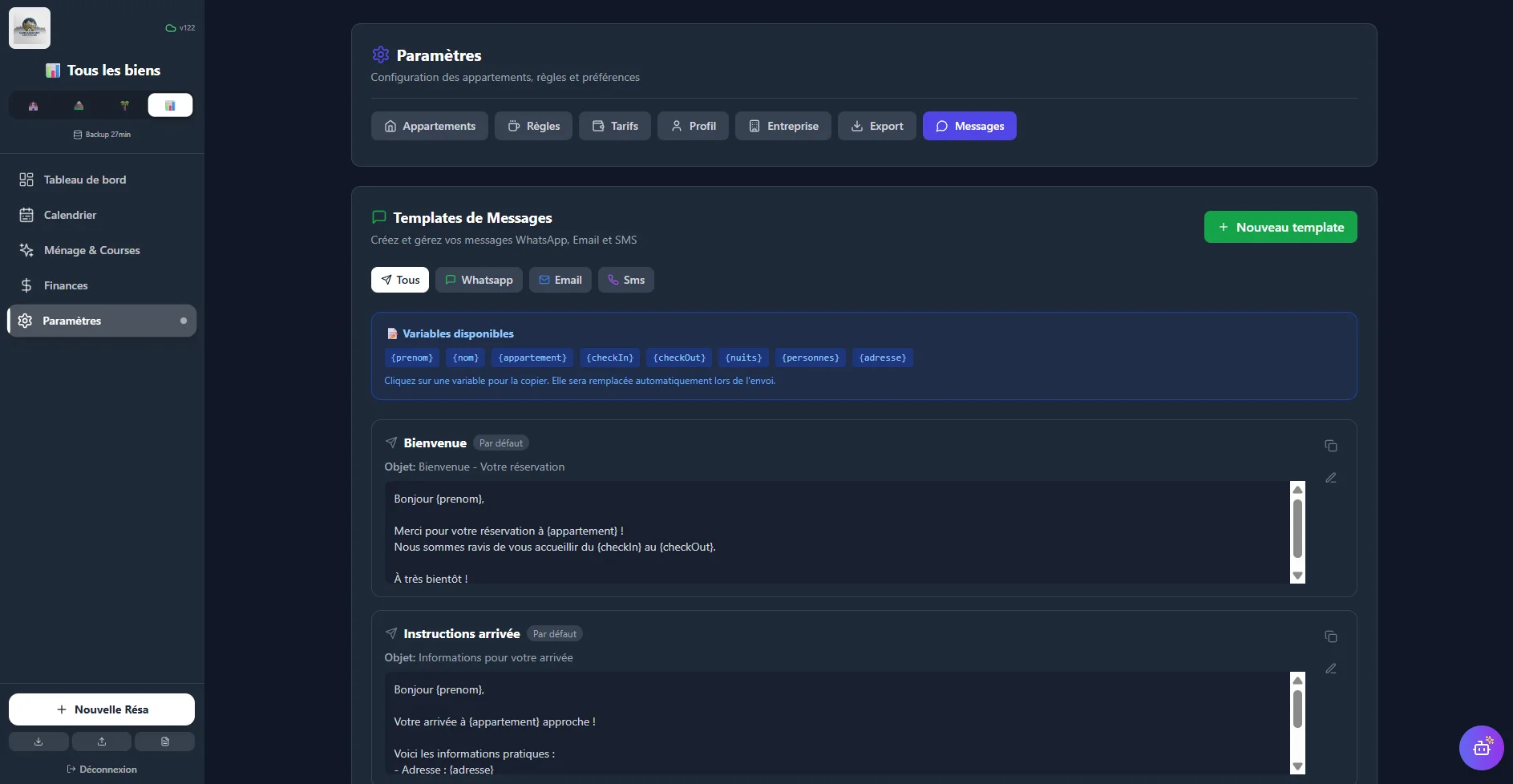Click the Déconnexion link
This screenshot has height=784, width=1513.
tap(102, 770)
